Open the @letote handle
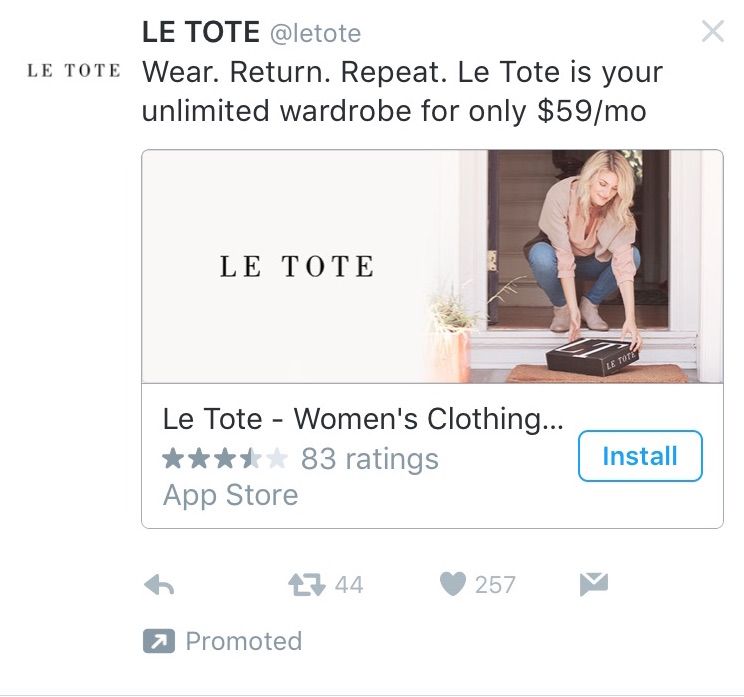The height and width of the screenshot is (697, 744). (316, 34)
